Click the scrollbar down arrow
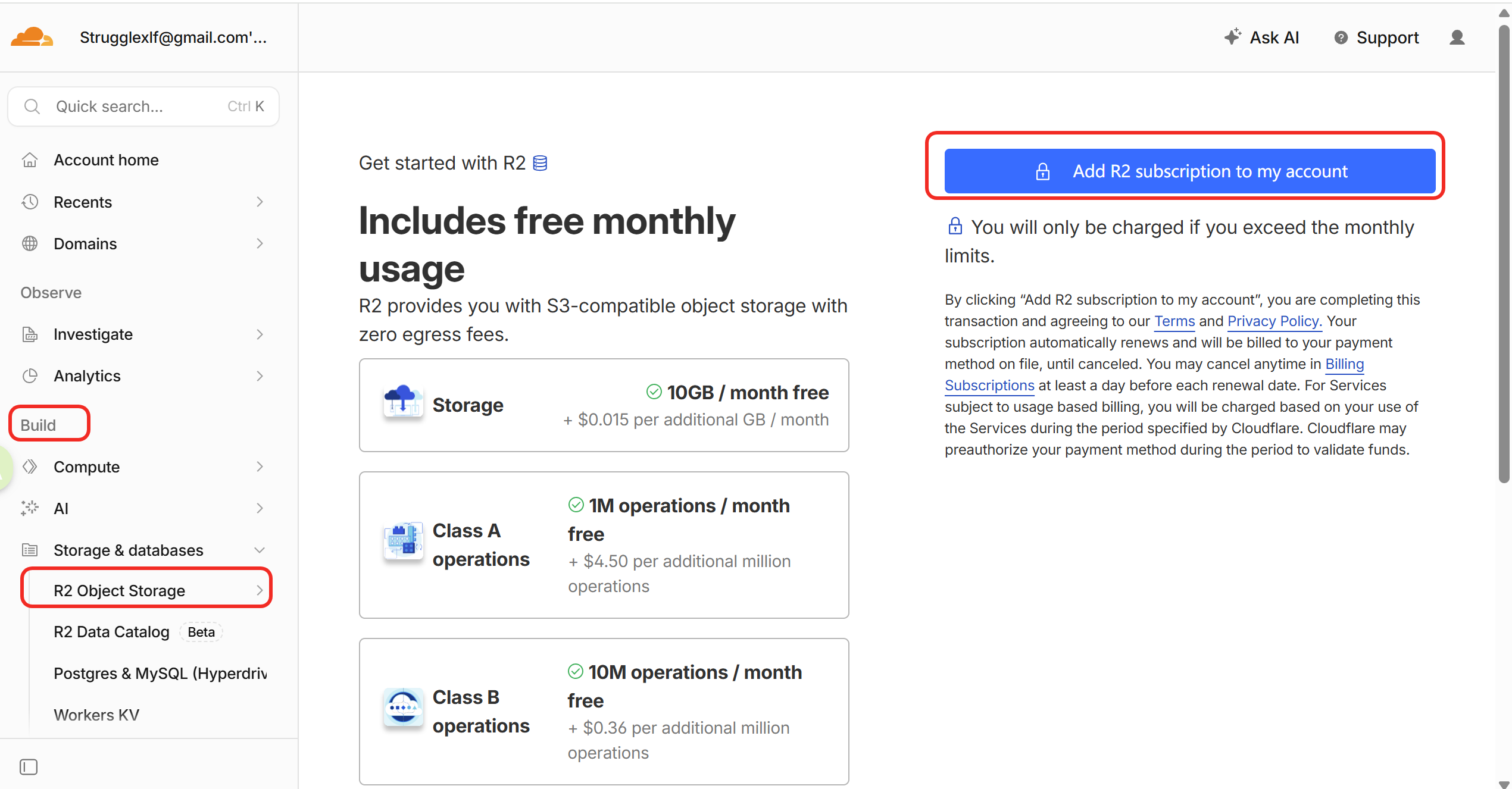The height and width of the screenshot is (789, 1512). click(1504, 784)
